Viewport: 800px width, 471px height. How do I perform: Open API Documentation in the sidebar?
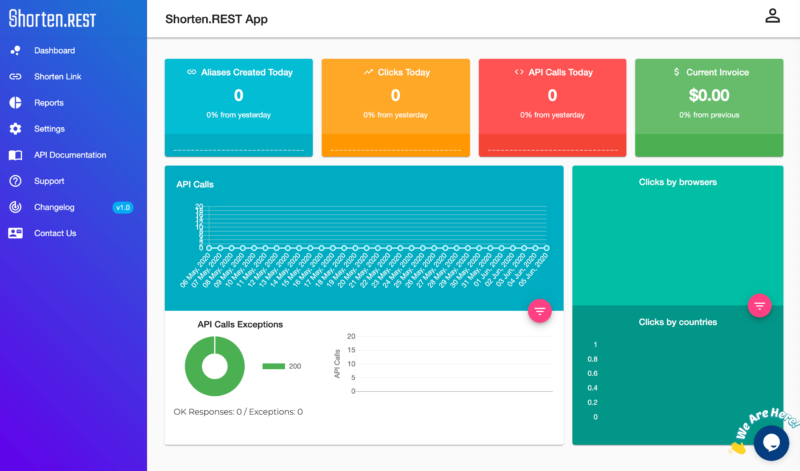tap(70, 155)
